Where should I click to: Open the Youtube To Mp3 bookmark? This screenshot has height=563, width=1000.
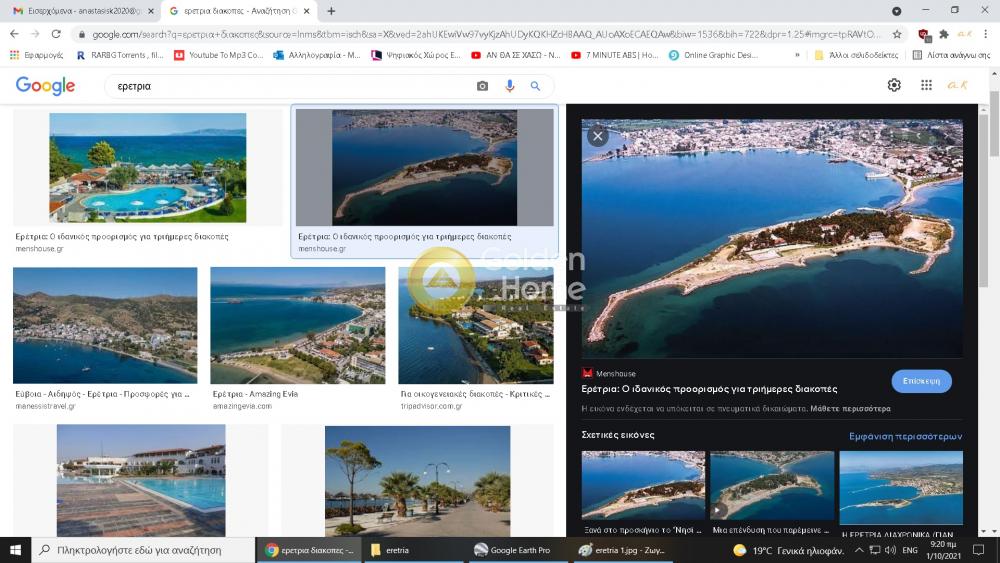[218, 55]
